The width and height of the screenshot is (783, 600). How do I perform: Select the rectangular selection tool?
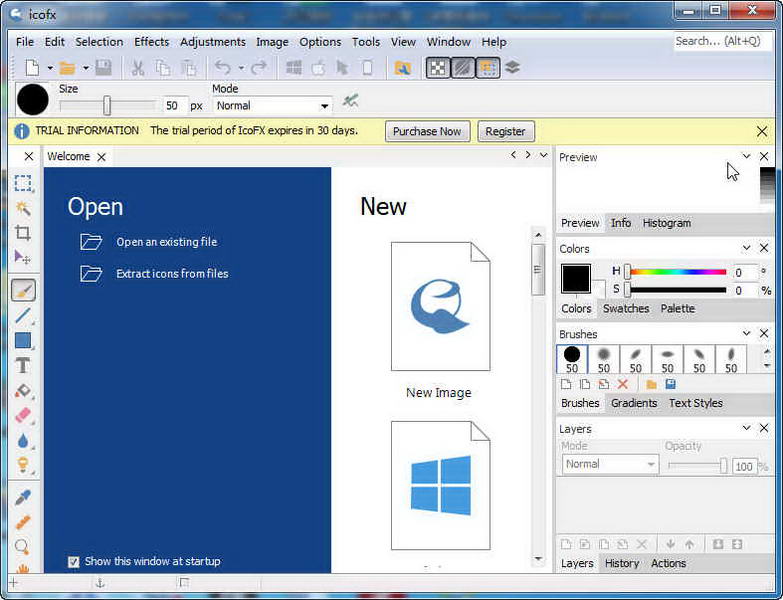tap(23, 183)
